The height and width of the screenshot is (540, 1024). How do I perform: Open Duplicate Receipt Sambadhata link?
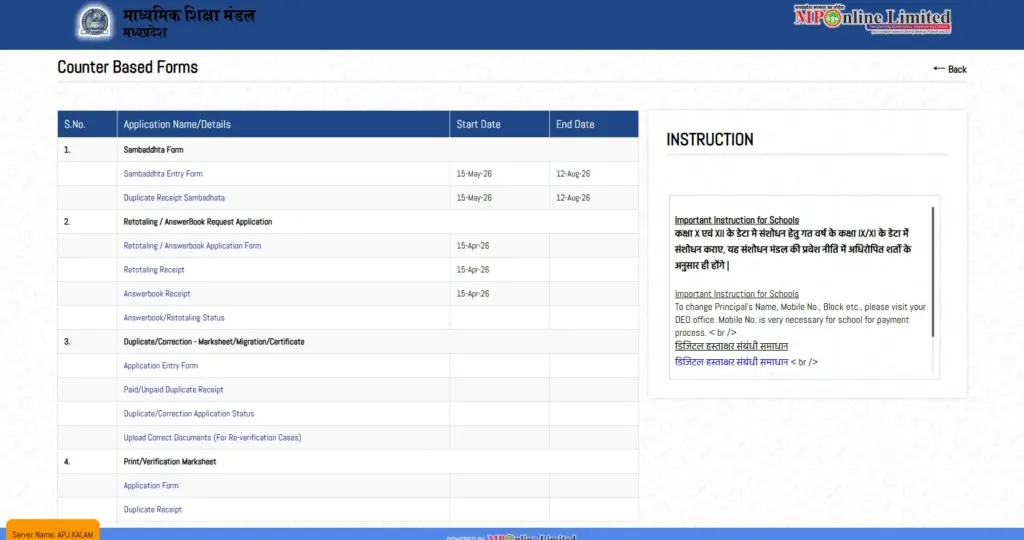pyautogui.click(x=174, y=198)
